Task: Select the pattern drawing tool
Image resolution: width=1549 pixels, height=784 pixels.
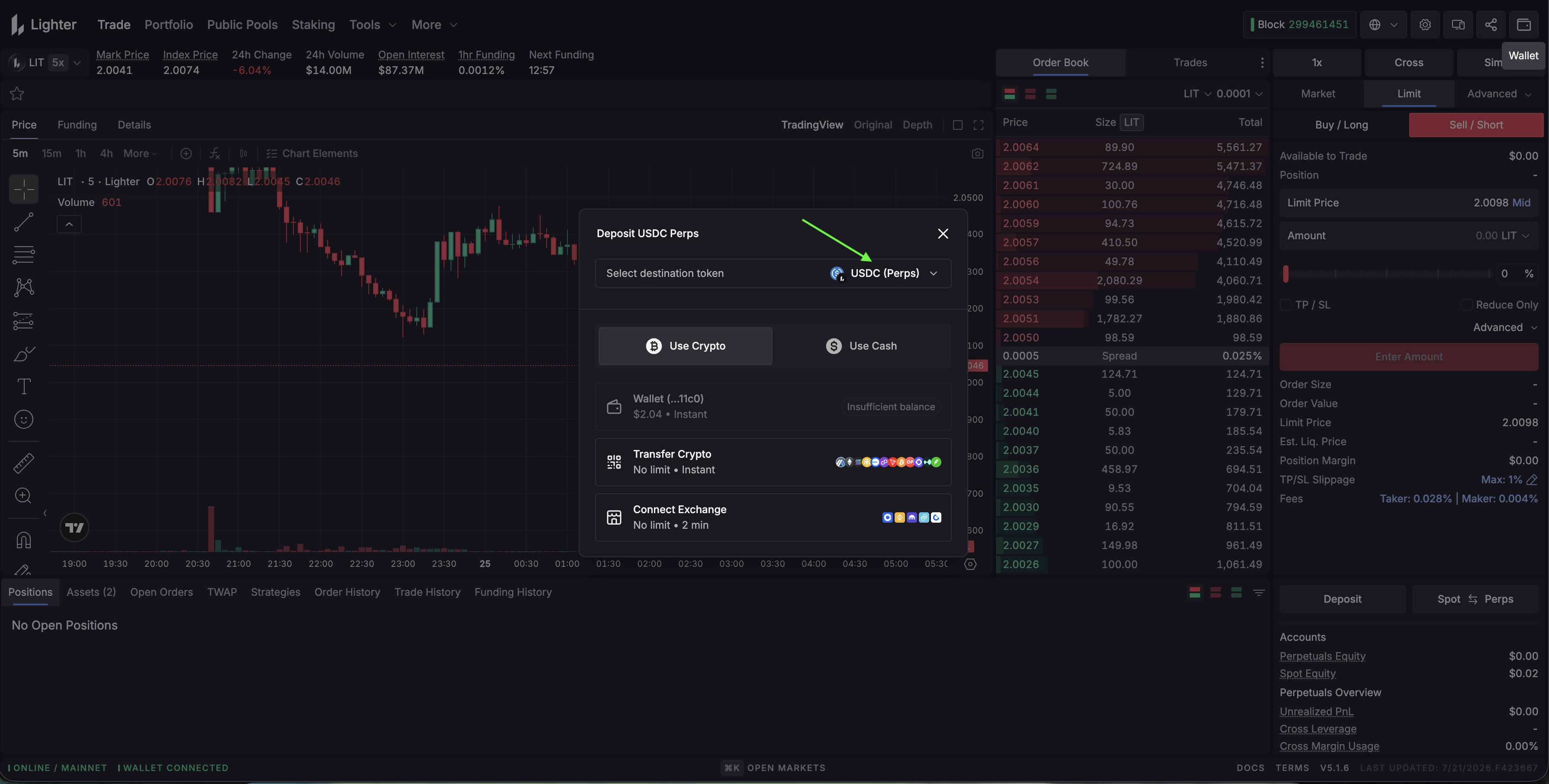Action: click(x=23, y=287)
